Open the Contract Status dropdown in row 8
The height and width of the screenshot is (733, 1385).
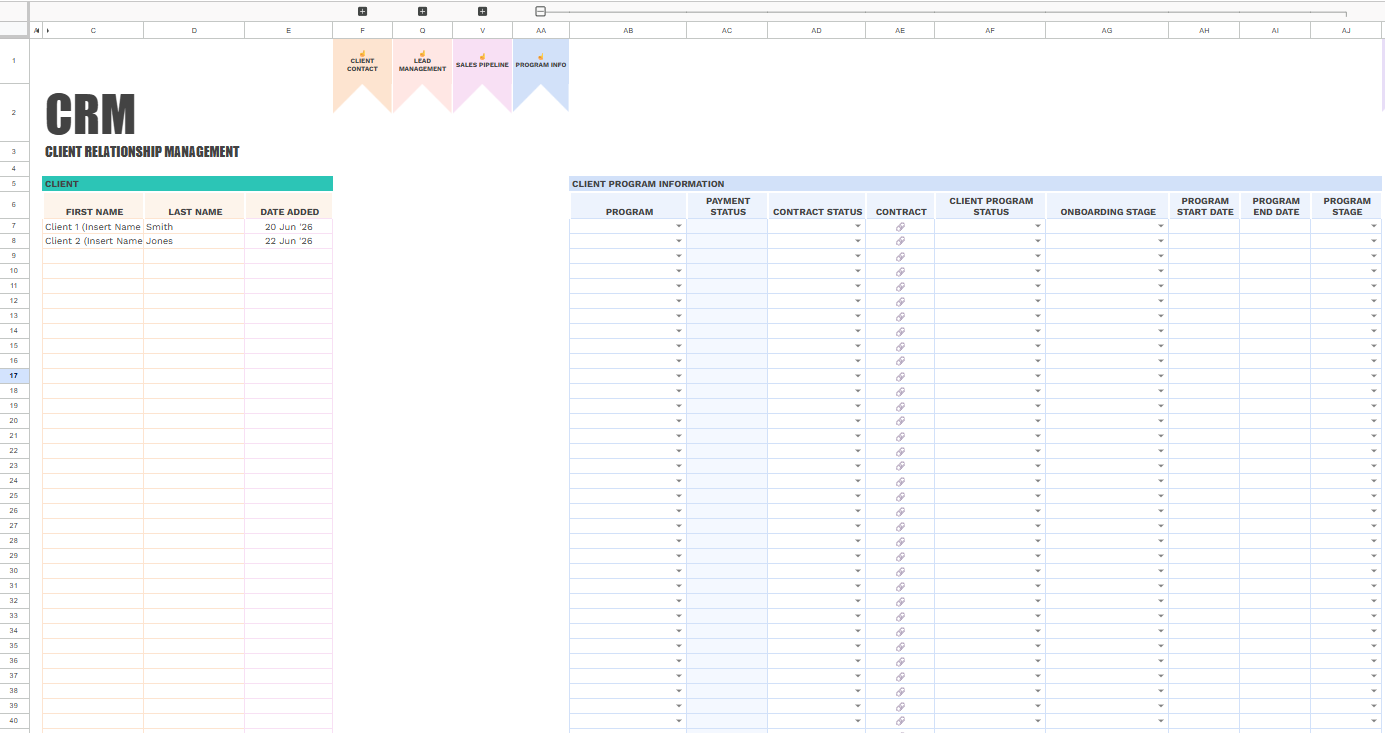tap(858, 242)
